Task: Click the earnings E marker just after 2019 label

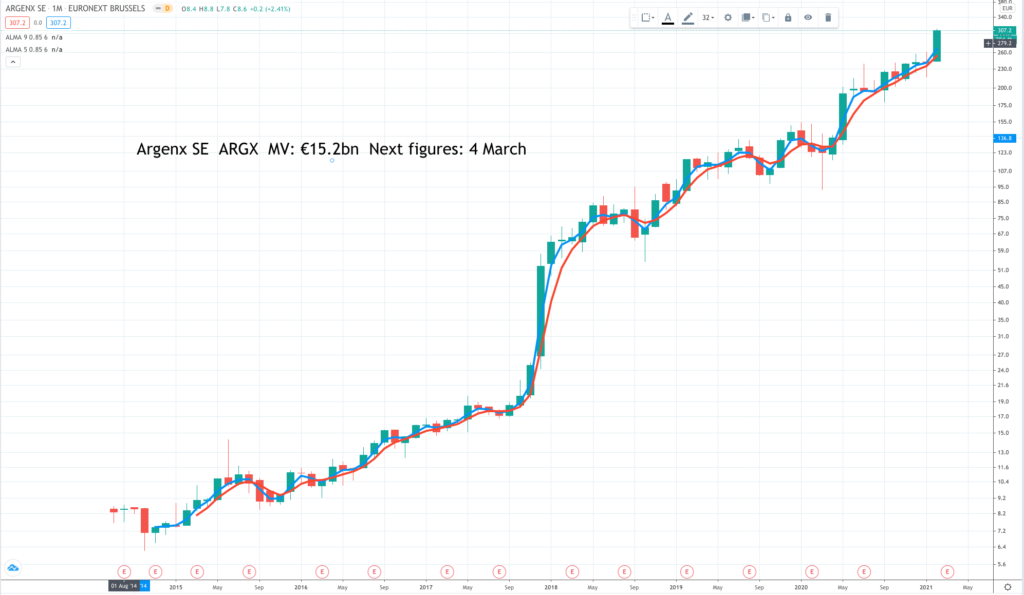Action: 686,572
